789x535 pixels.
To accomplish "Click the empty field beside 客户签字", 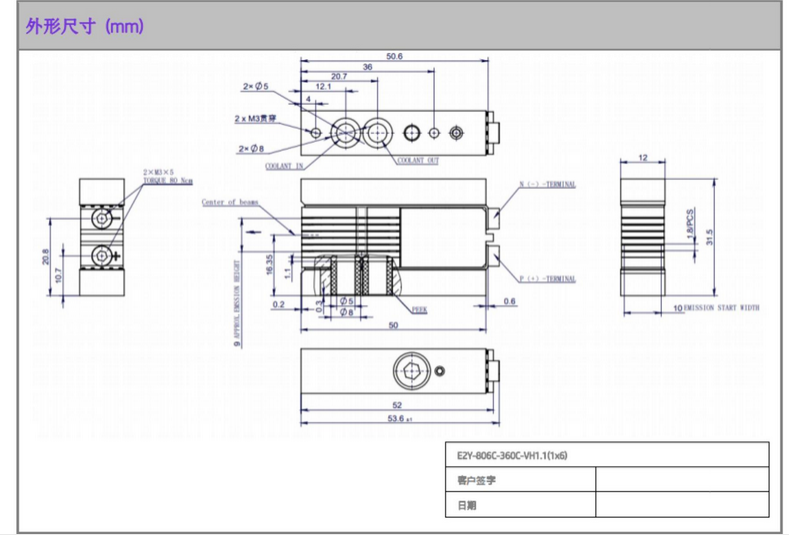I will coord(681,481).
